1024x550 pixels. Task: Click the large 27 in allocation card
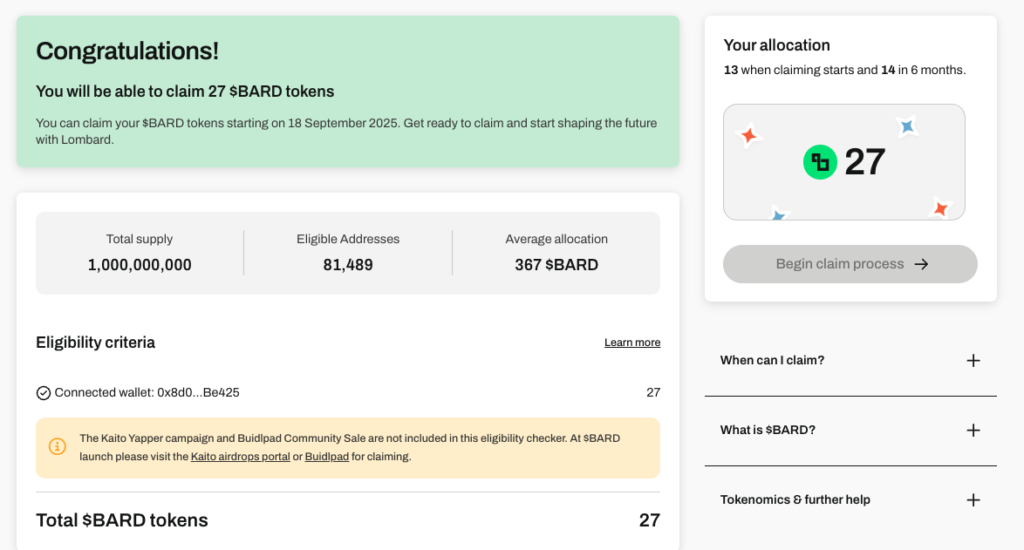coord(865,162)
